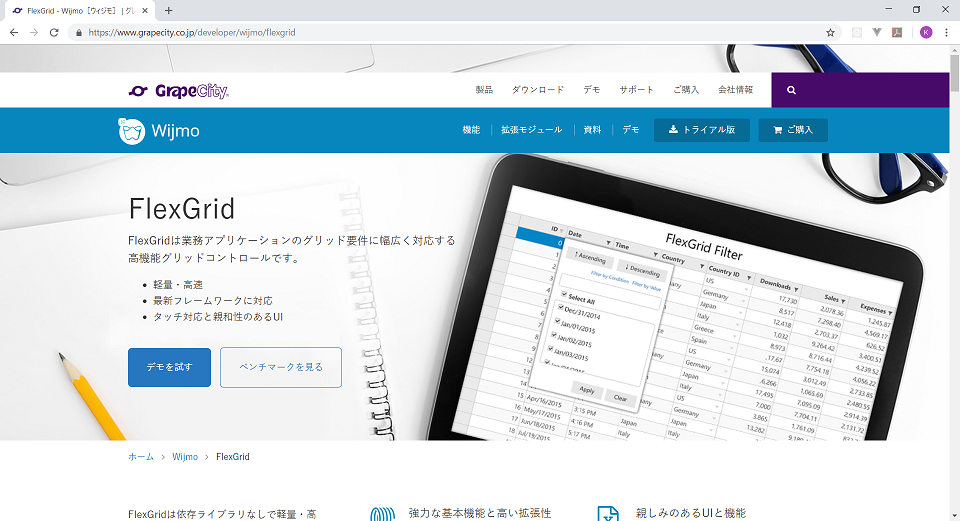
Task: Open the 会社情報 menu
Action: click(735, 90)
